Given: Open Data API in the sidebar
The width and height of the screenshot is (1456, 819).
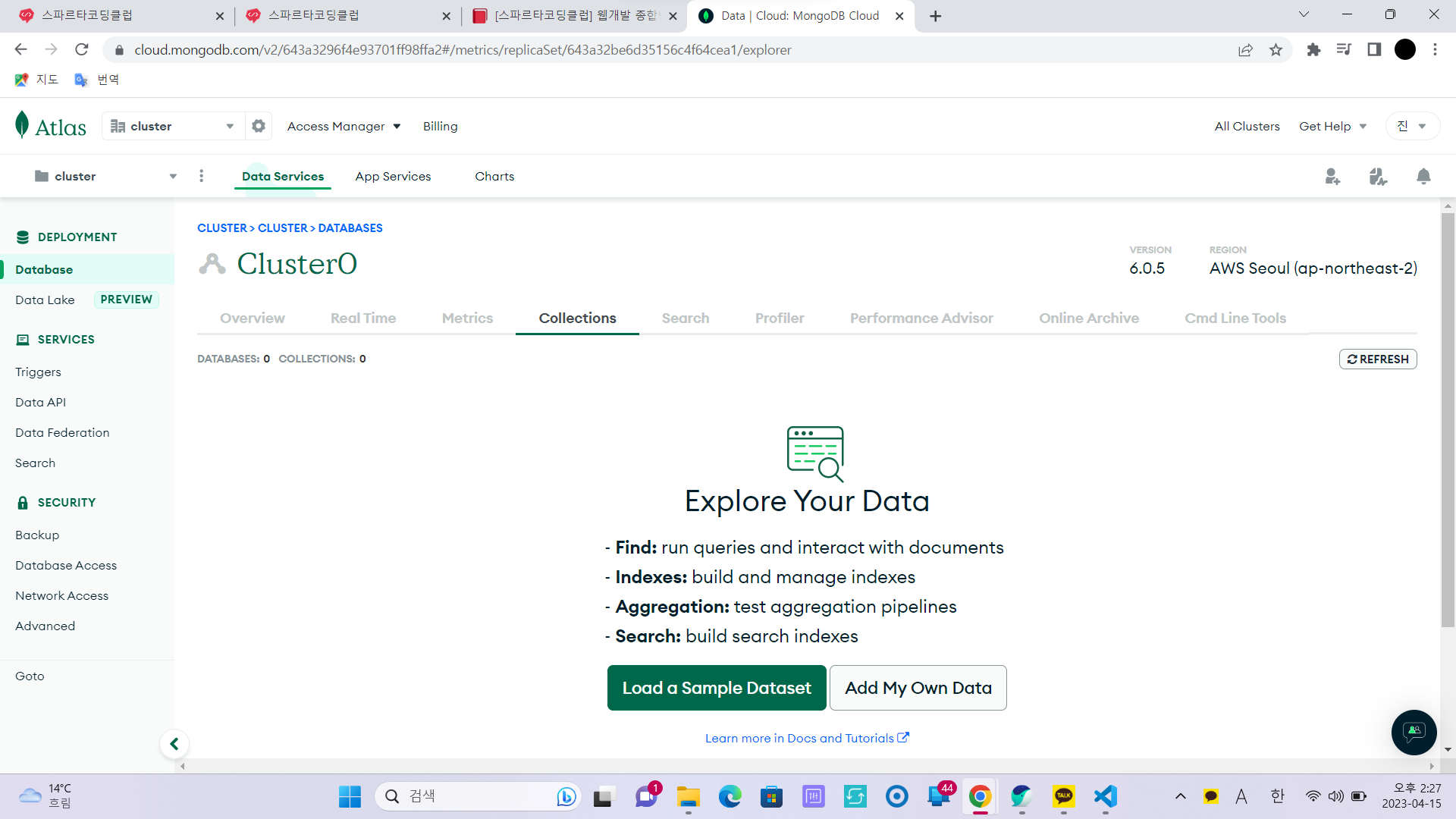Looking at the screenshot, I should [40, 402].
